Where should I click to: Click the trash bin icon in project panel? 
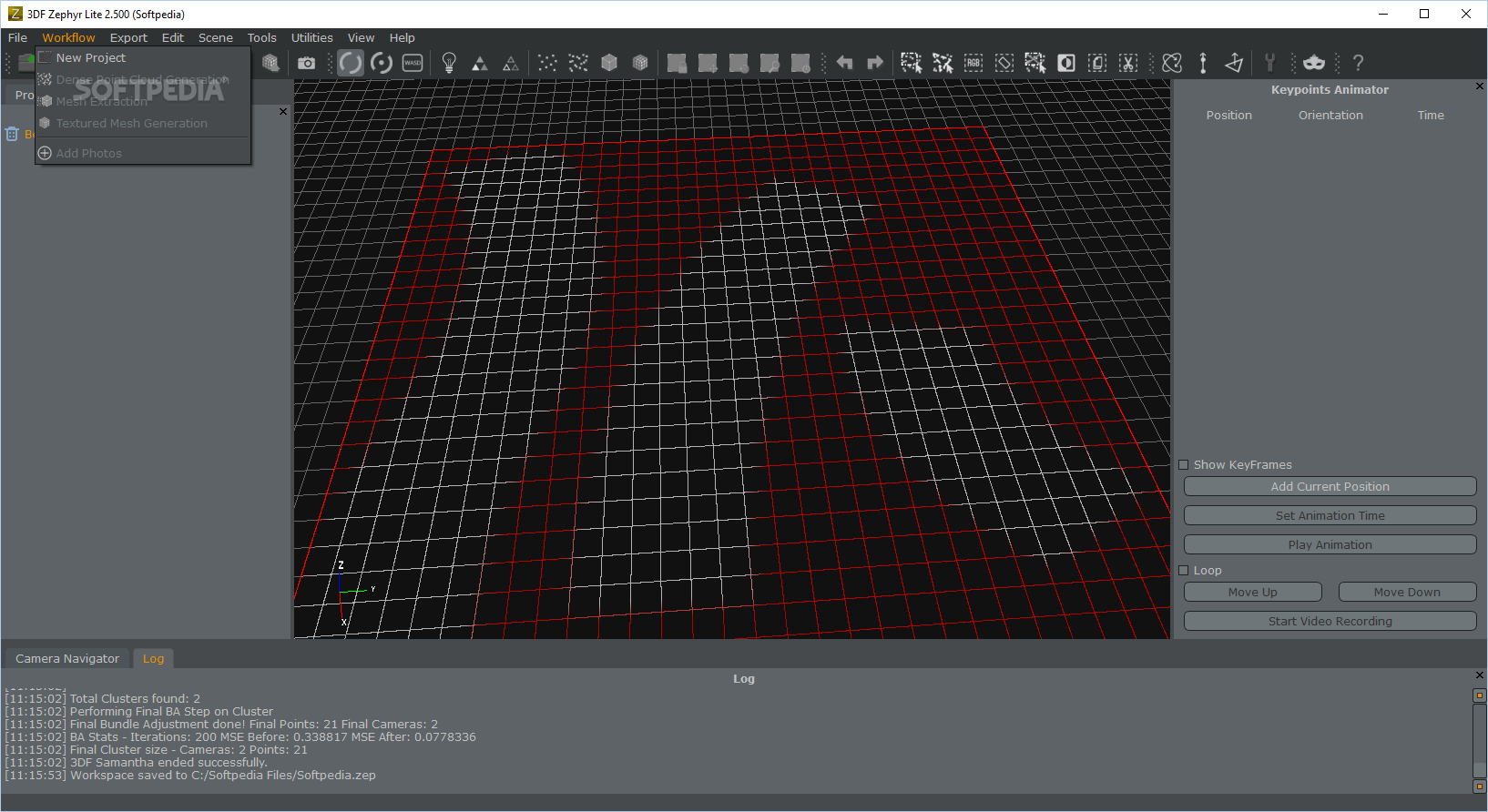click(12, 134)
